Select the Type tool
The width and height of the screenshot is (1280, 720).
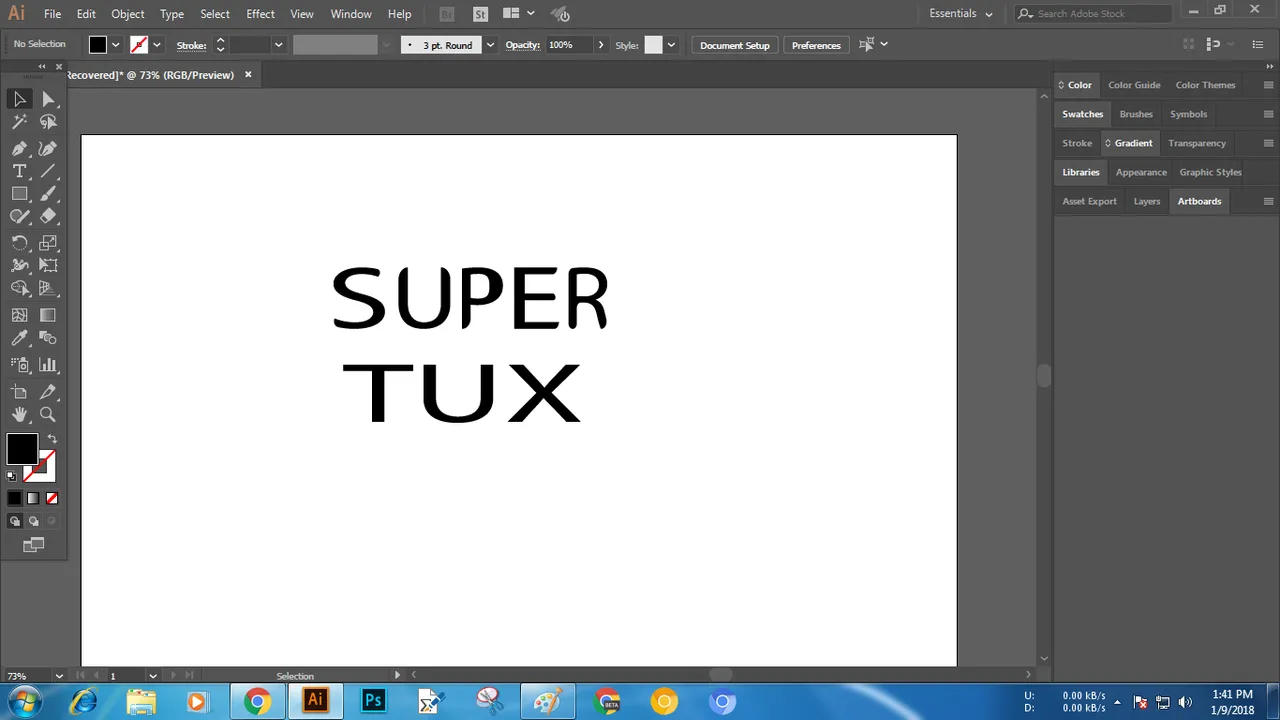tap(19, 171)
